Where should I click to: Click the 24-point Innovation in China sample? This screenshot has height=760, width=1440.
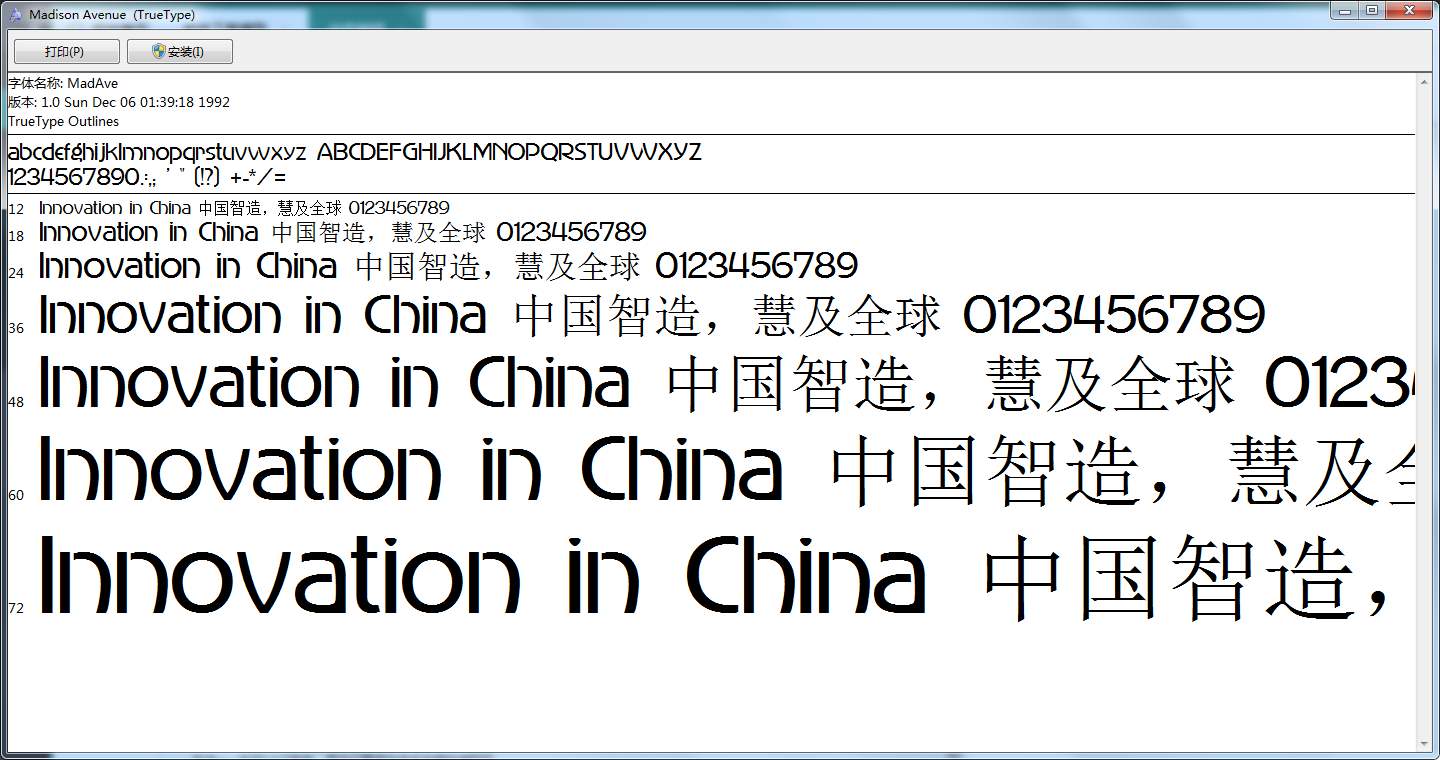click(448, 266)
